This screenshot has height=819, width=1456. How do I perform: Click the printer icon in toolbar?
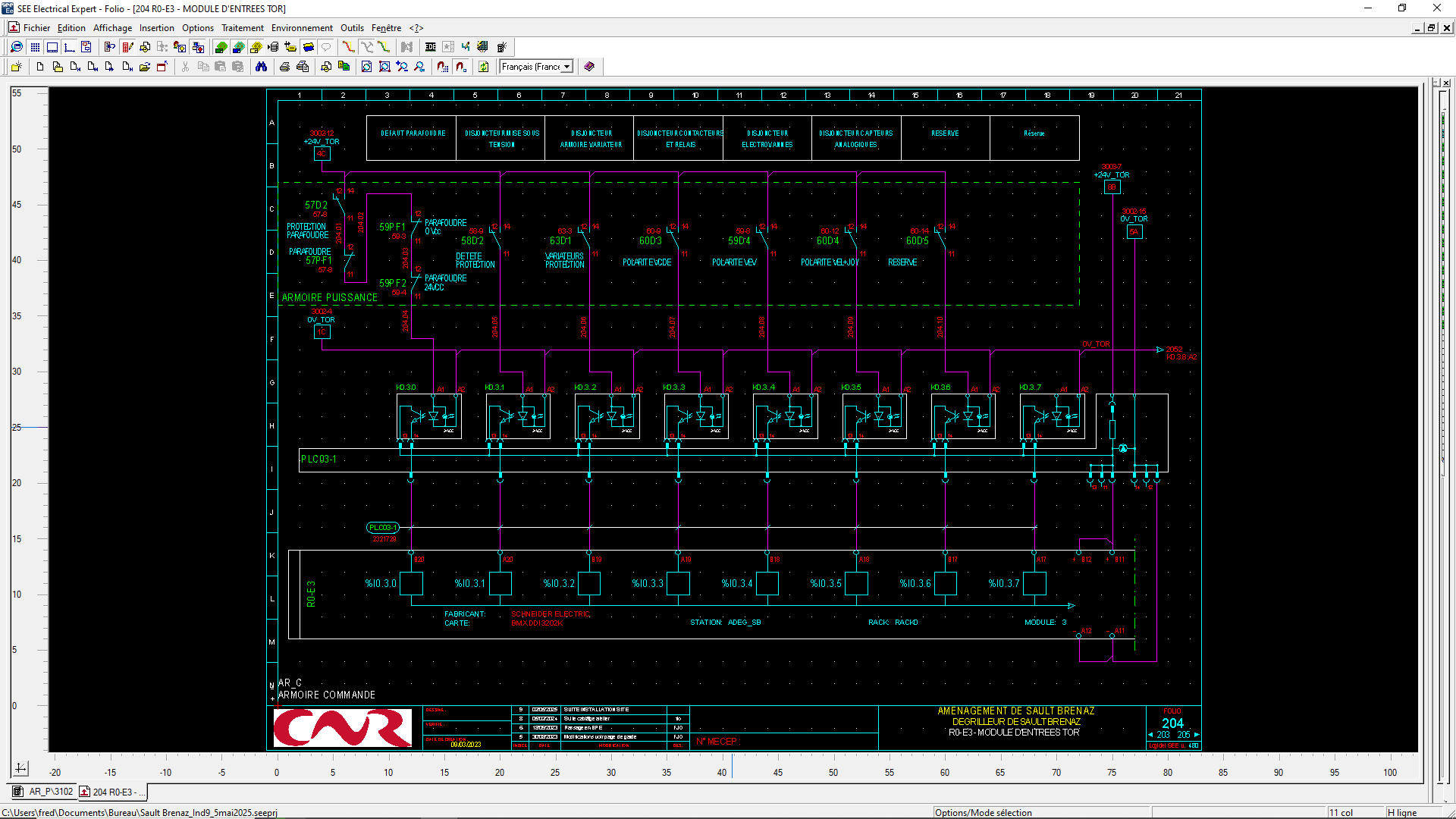[x=284, y=67]
